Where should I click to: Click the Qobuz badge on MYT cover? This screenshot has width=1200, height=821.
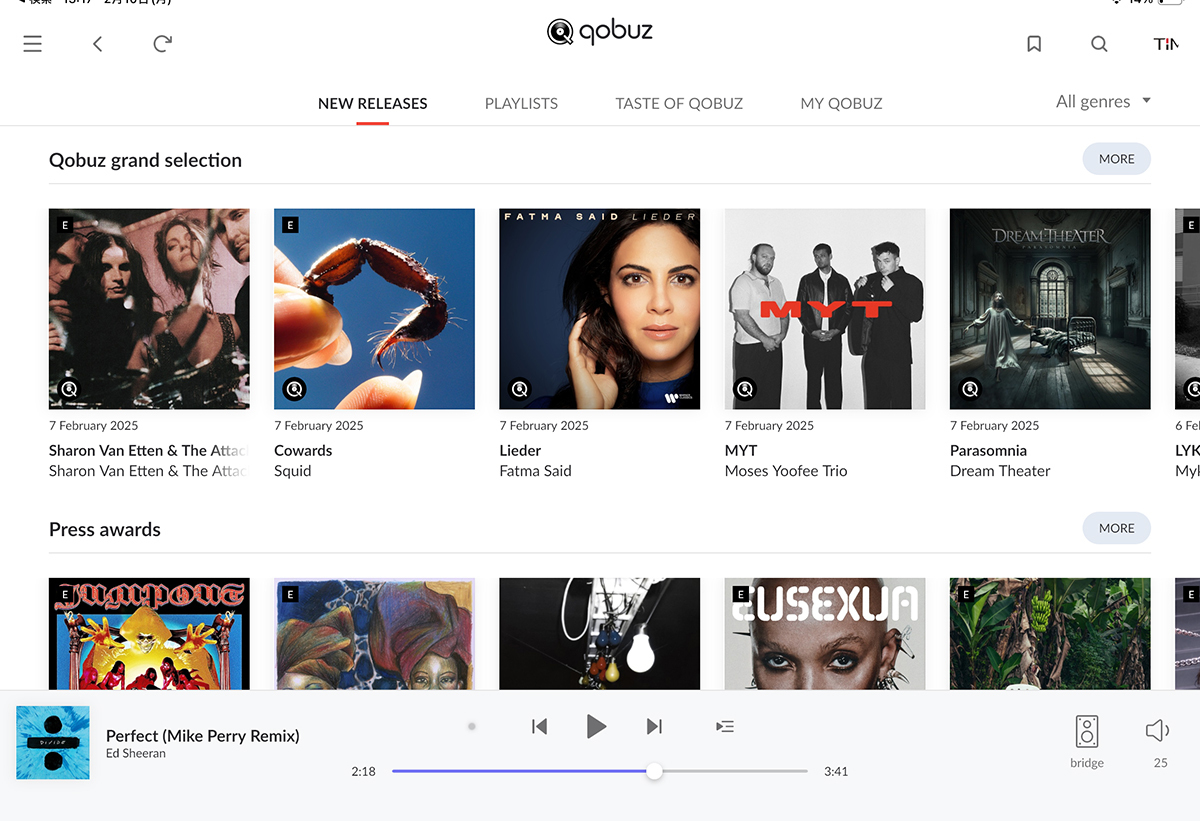click(744, 389)
